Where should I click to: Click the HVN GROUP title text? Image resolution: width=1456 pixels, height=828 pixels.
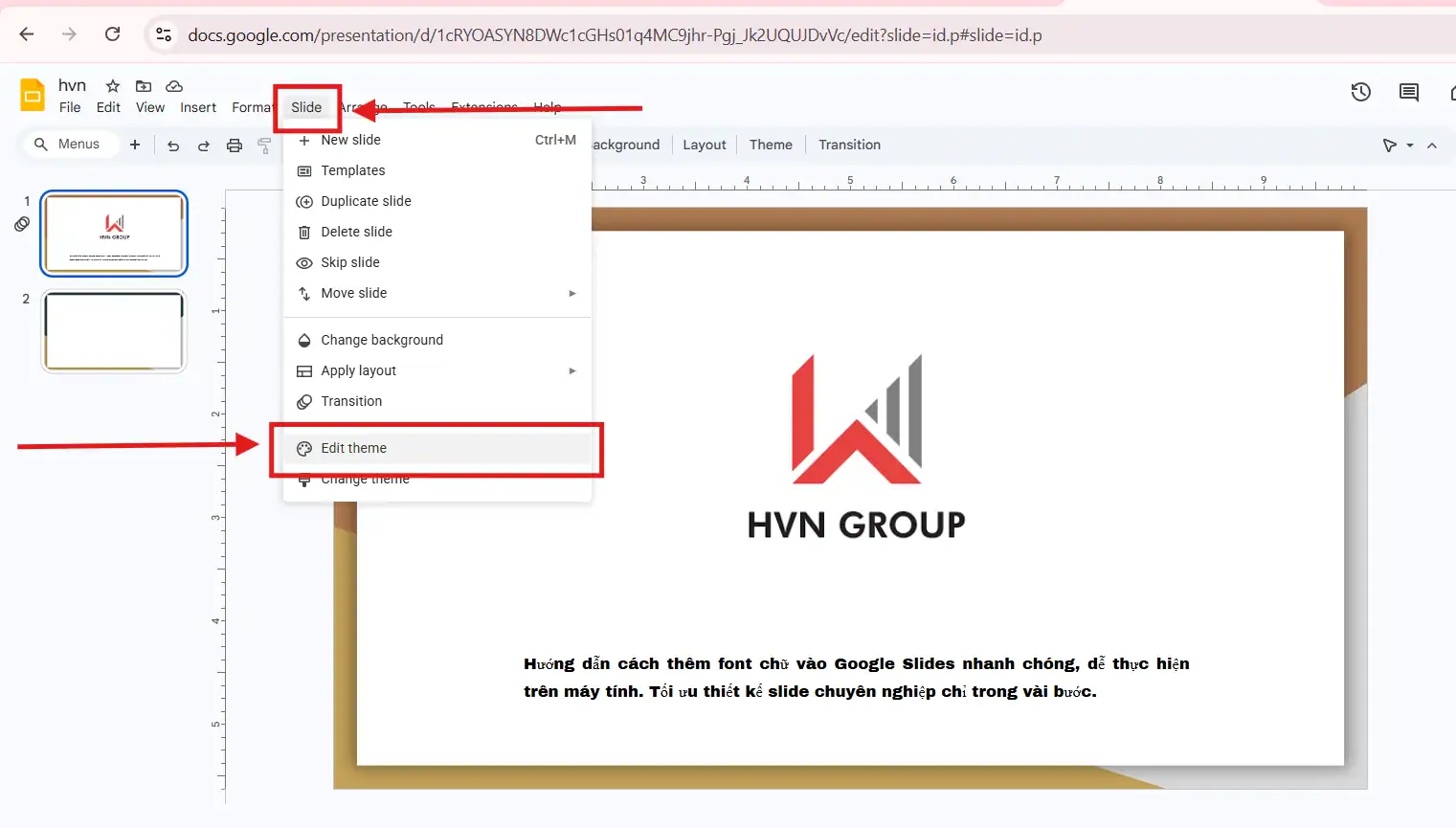[x=856, y=525]
